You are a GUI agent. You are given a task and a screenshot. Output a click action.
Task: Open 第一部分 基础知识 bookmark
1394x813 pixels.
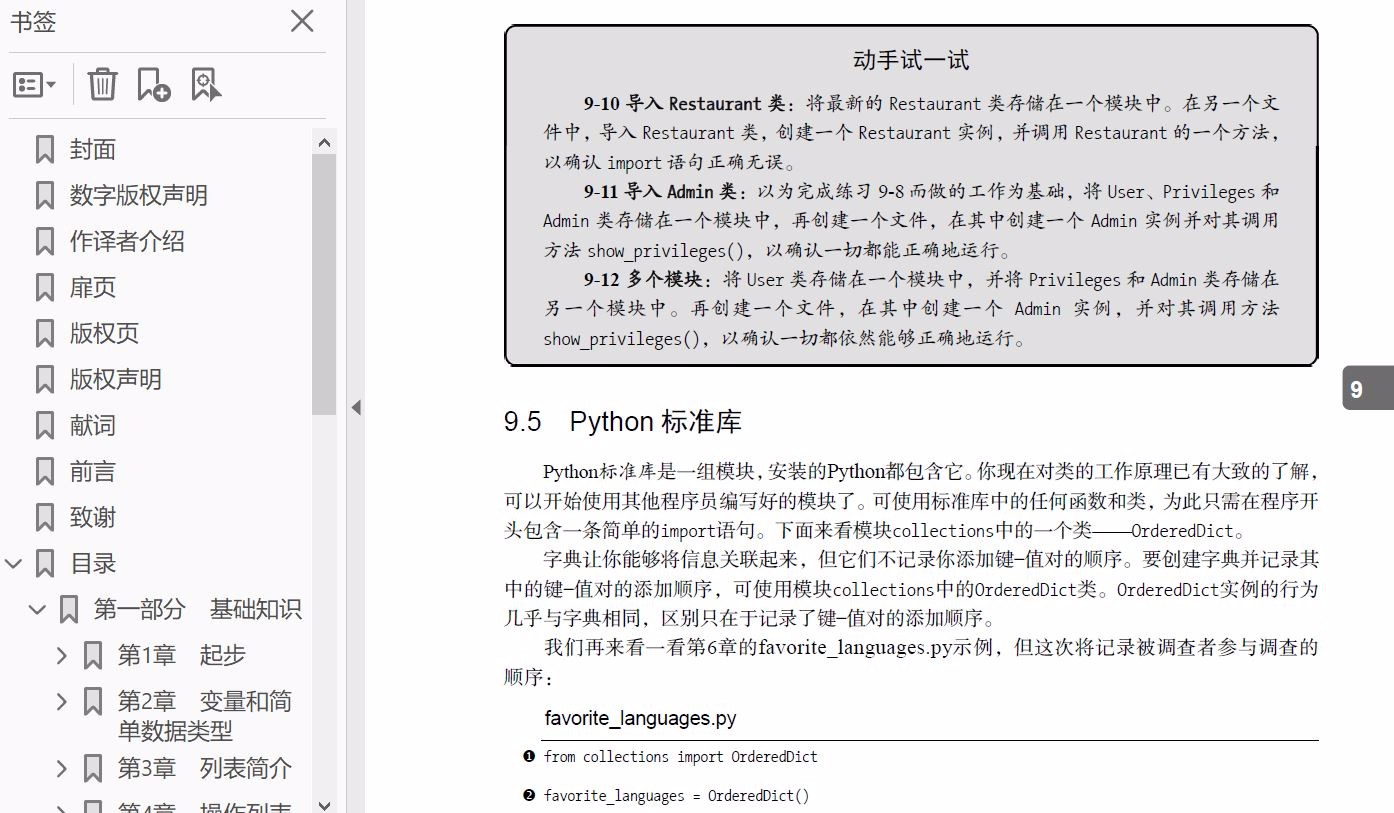198,609
